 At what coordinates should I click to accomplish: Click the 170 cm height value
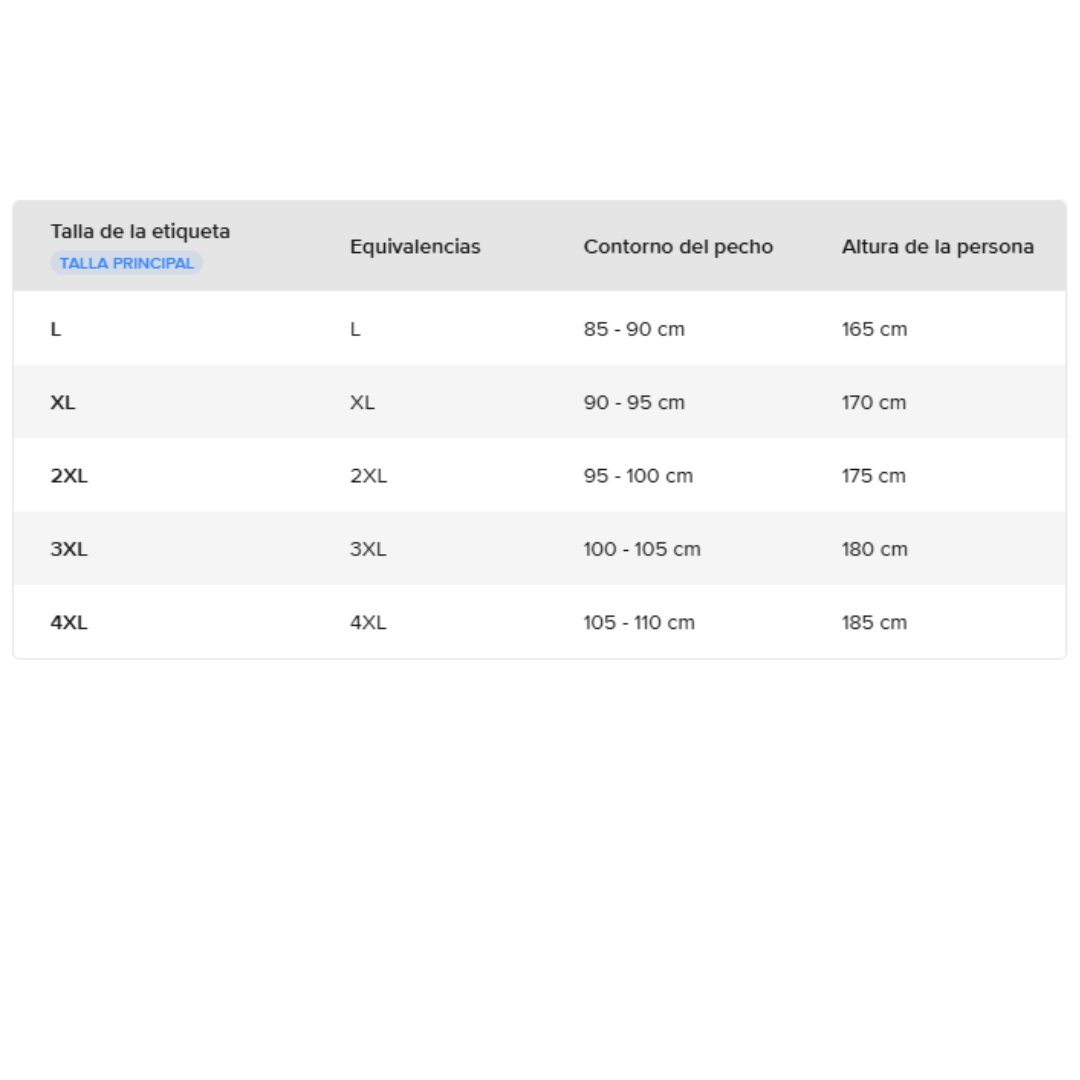[874, 402]
